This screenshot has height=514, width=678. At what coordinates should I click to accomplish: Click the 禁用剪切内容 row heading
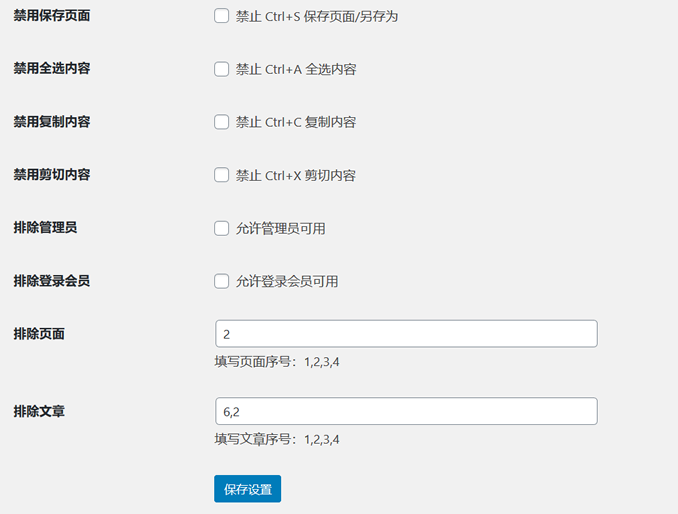coord(52,174)
